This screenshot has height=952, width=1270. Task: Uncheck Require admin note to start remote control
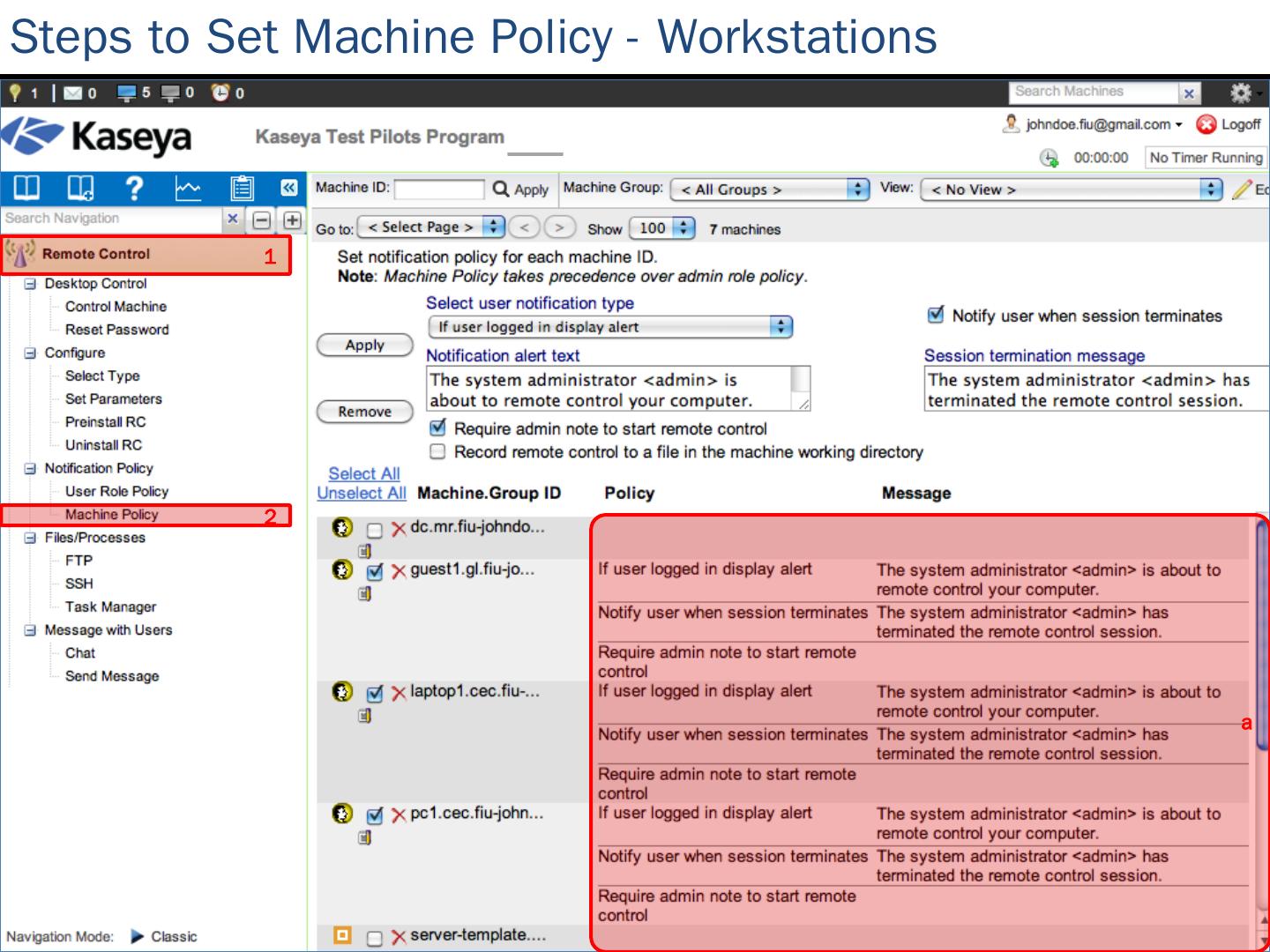pyautogui.click(x=437, y=428)
